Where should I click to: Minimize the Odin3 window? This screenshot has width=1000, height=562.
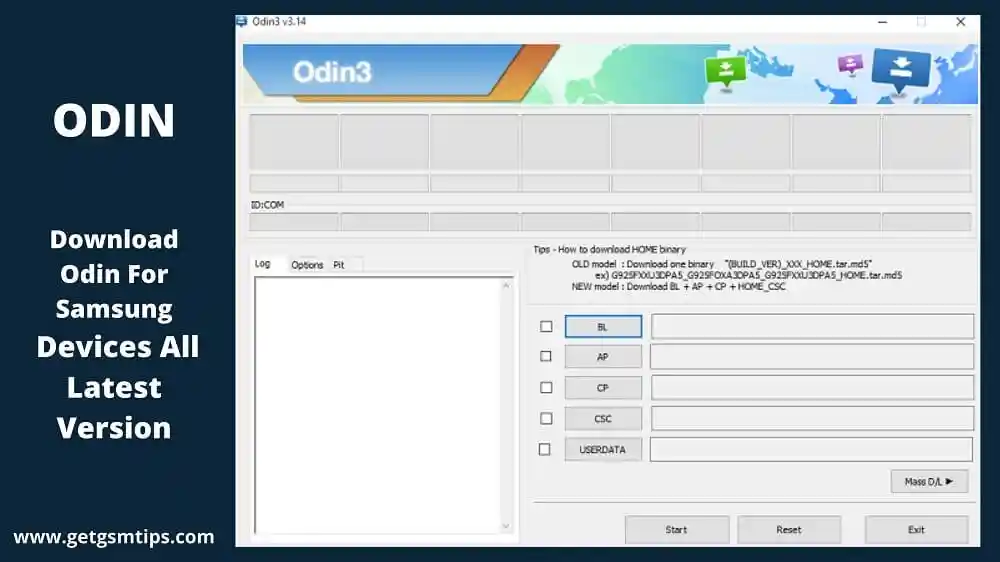[883, 22]
